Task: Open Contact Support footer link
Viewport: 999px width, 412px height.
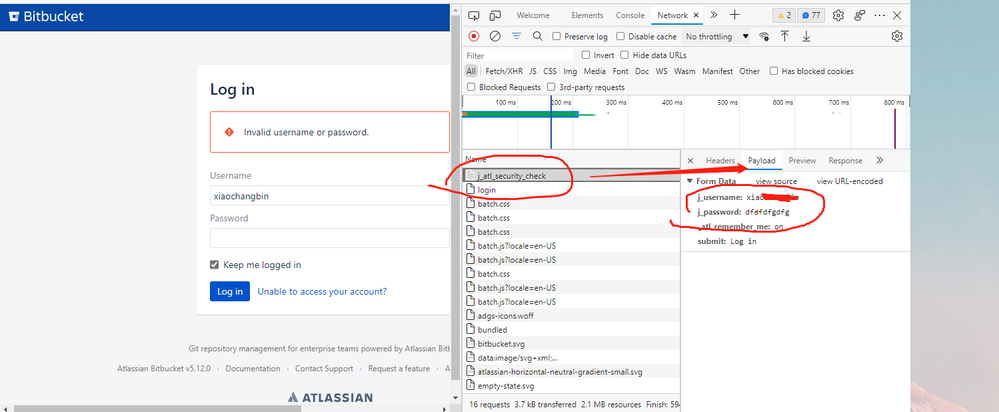Action: (324, 369)
